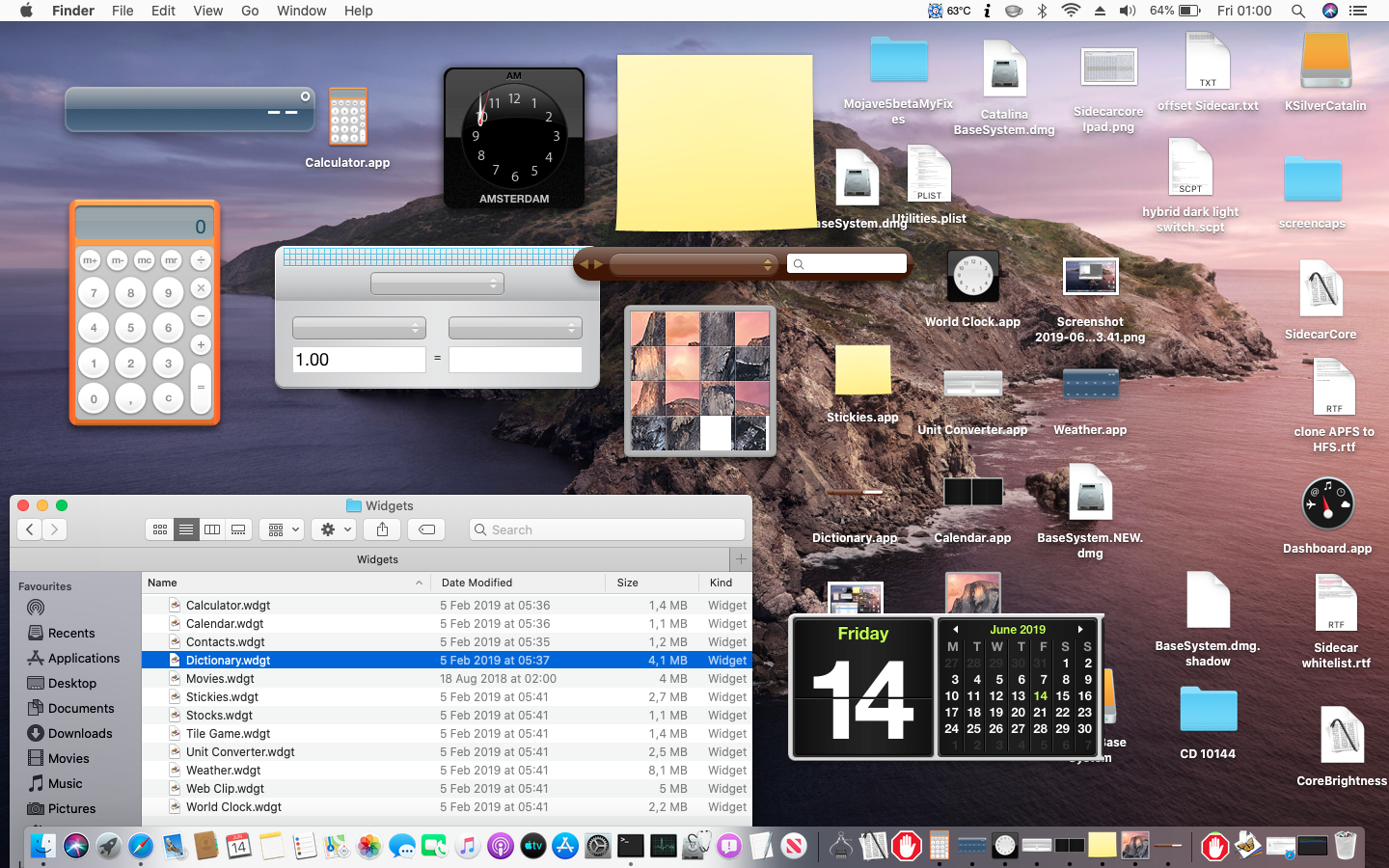Open the Unit Converter source unit dropdown
This screenshot has height=868, width=1389.
(359, 328)
